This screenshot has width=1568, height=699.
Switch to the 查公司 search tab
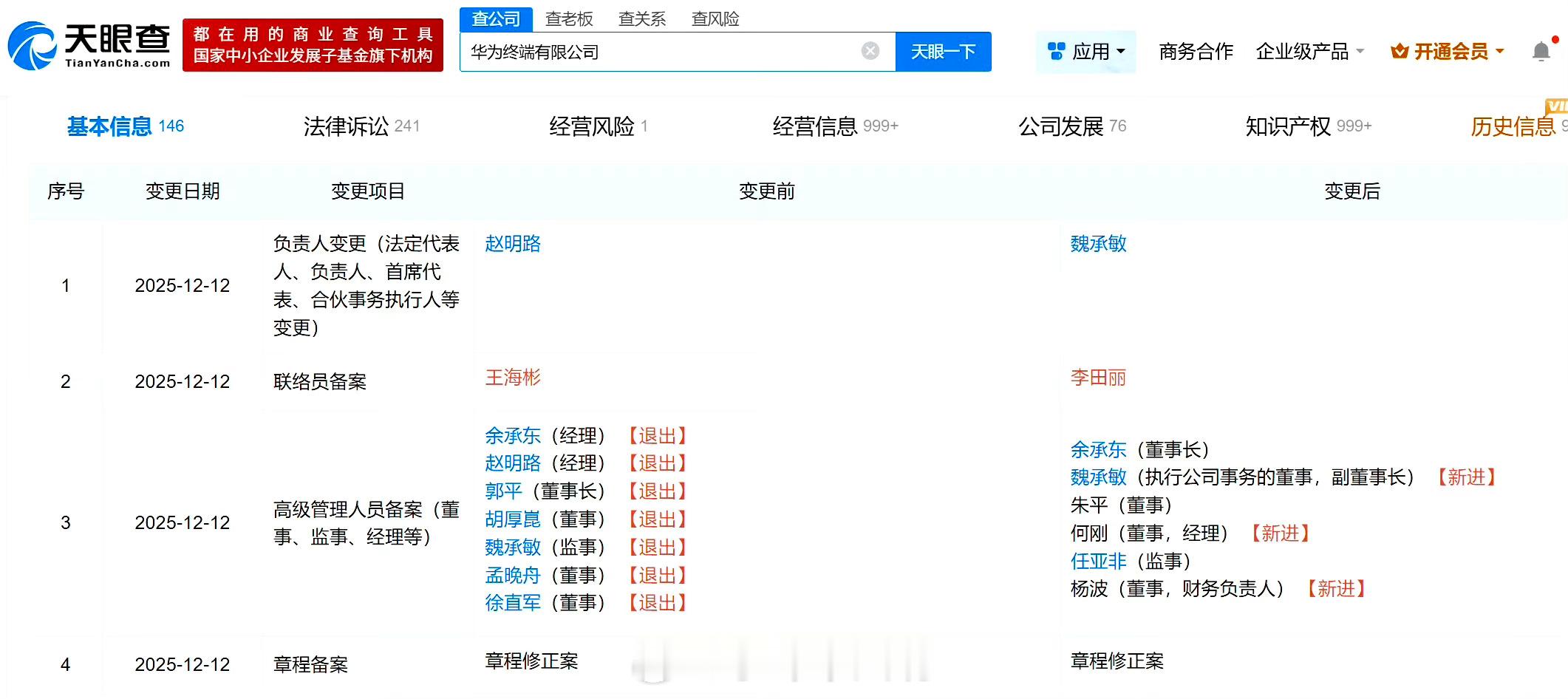tap(496, 18)
